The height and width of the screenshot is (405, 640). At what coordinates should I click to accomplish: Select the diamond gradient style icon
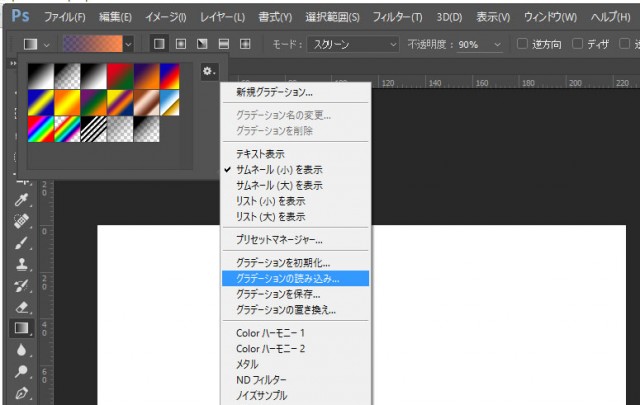click(x=244, y=45)
